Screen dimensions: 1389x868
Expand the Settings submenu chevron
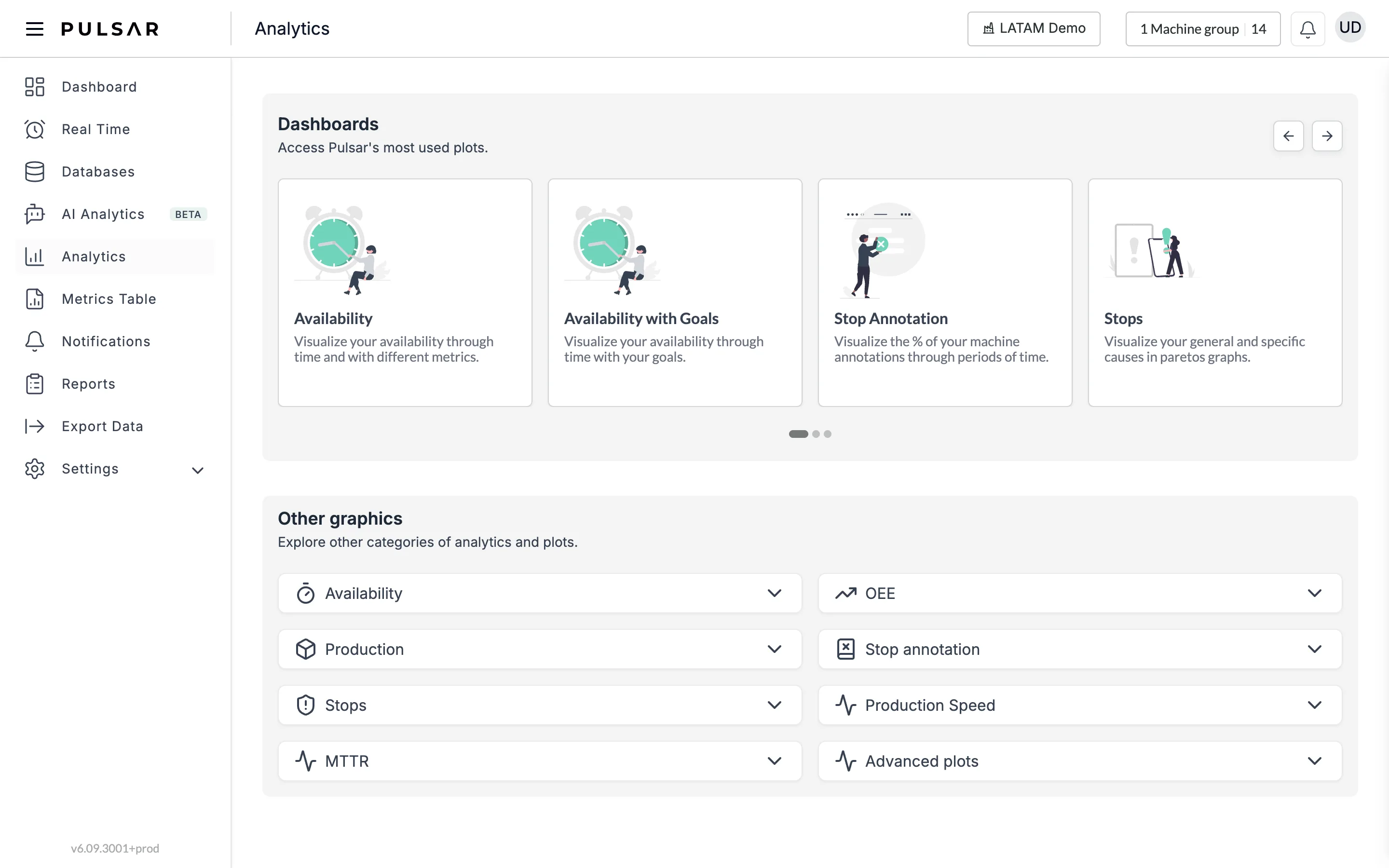(x=197, y=470)
